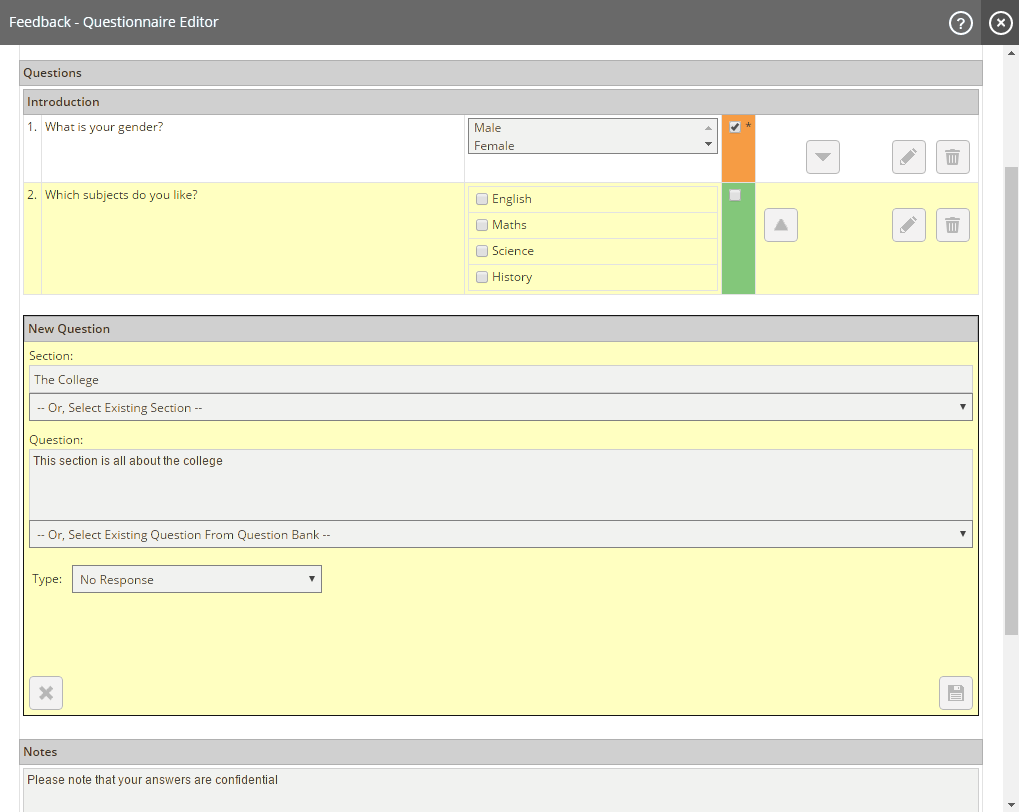The height and width of the screenshot is (812, 1019).
Task: Delete the 'Which subjects do you like?' question
Action: click(x=952, y=225)
